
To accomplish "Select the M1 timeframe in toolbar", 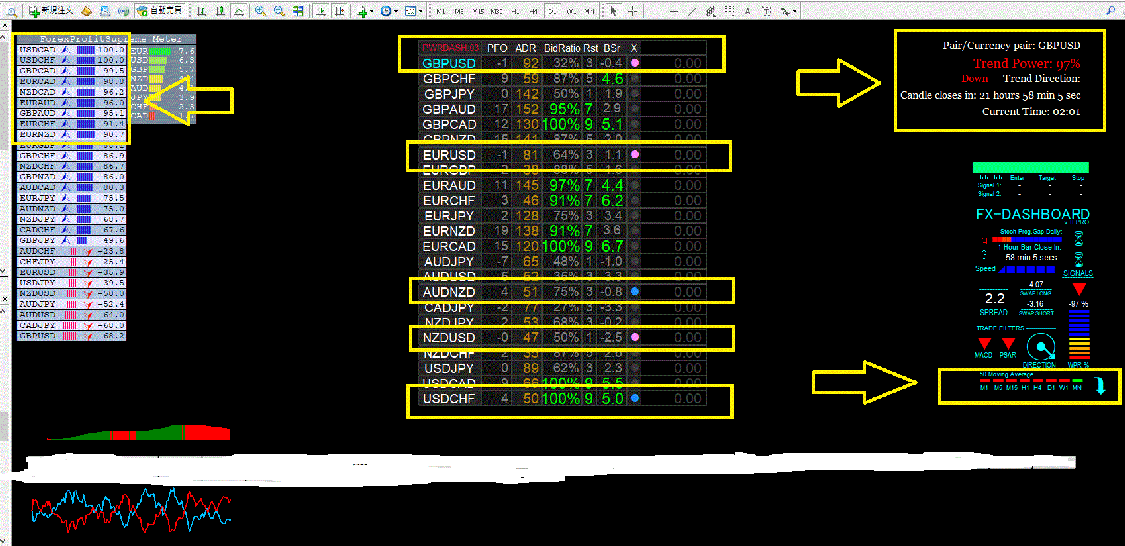I will click(440, 11).
